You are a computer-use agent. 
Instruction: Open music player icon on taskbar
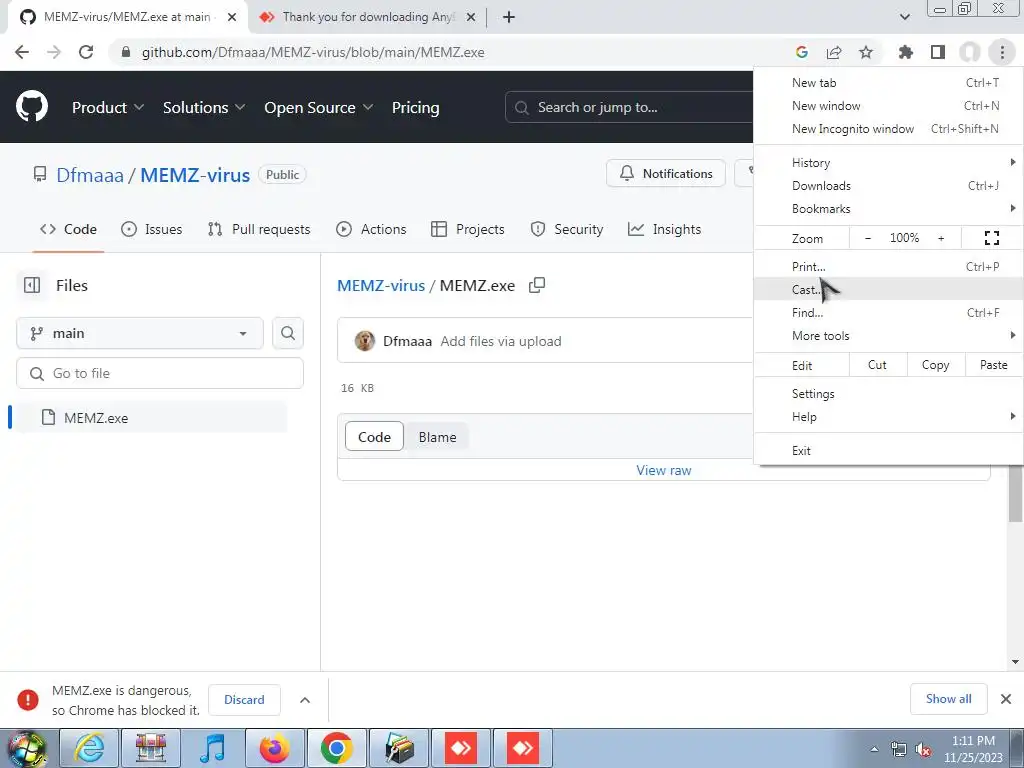(x=213, y=748)
